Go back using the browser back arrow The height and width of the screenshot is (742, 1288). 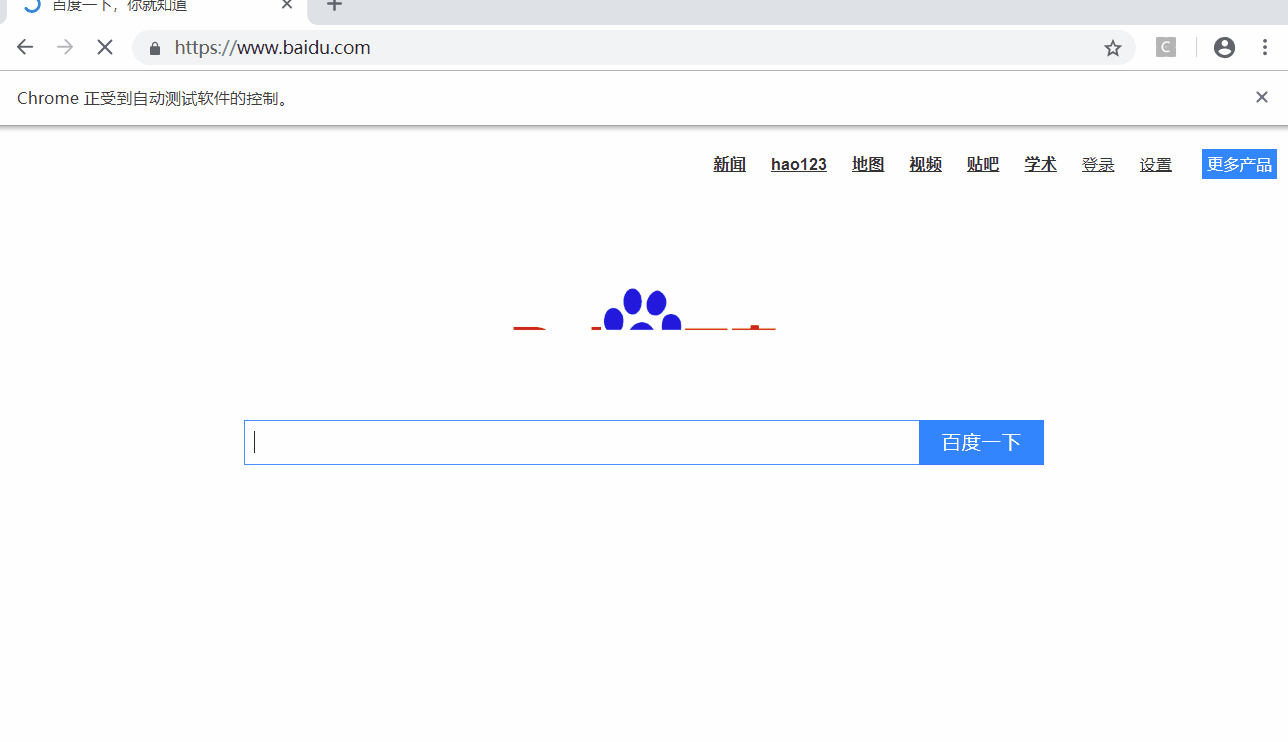pos(25,47)
